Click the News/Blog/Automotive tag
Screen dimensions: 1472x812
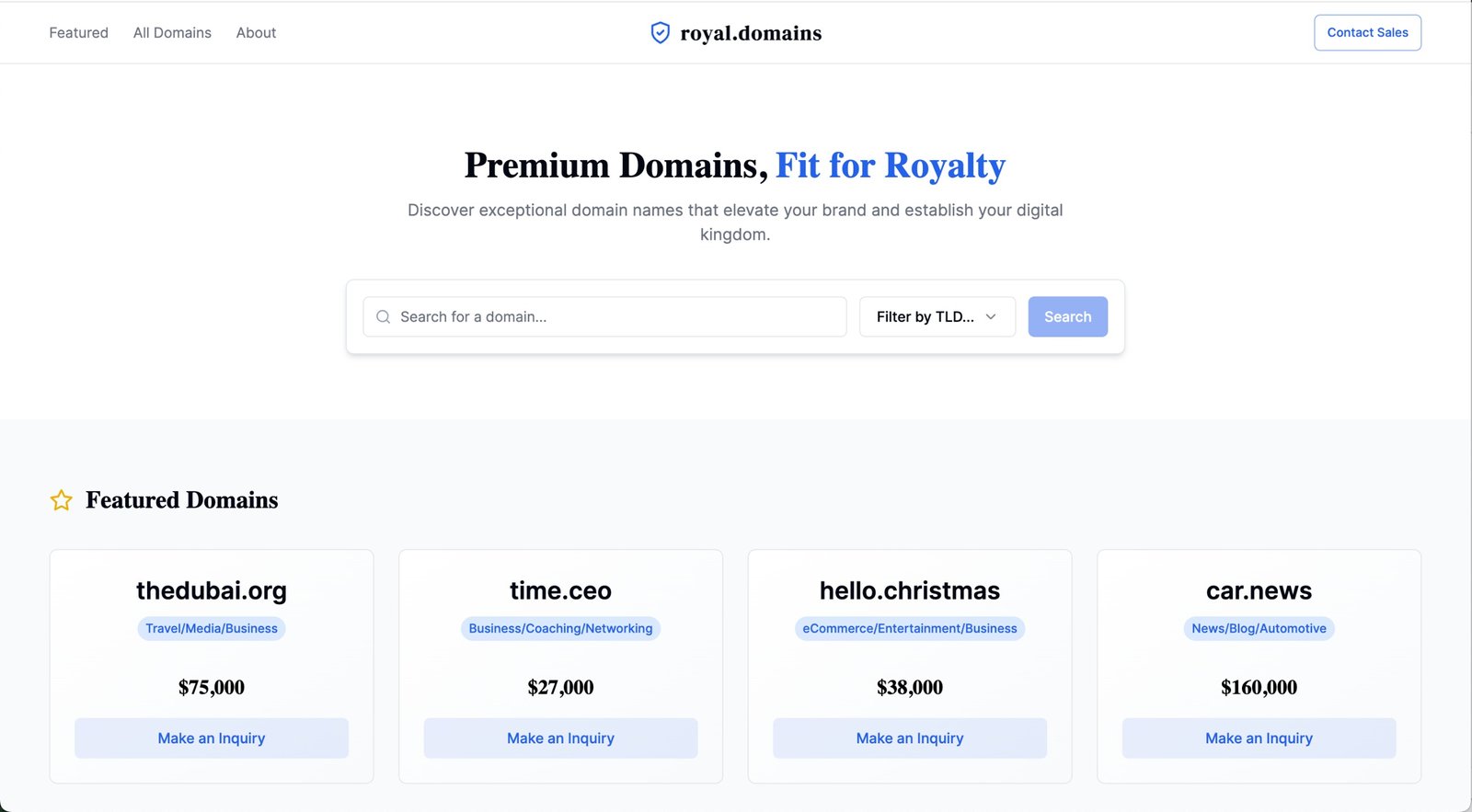pos(1259,629)
